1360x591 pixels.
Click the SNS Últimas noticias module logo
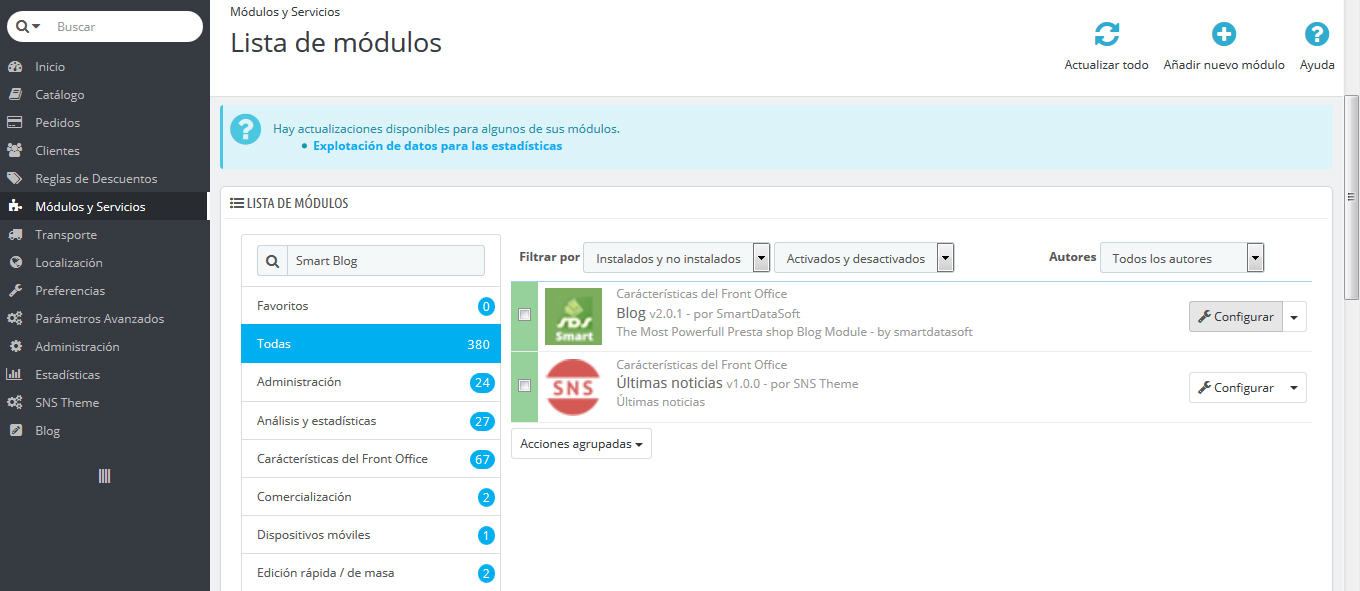(573, 387)
